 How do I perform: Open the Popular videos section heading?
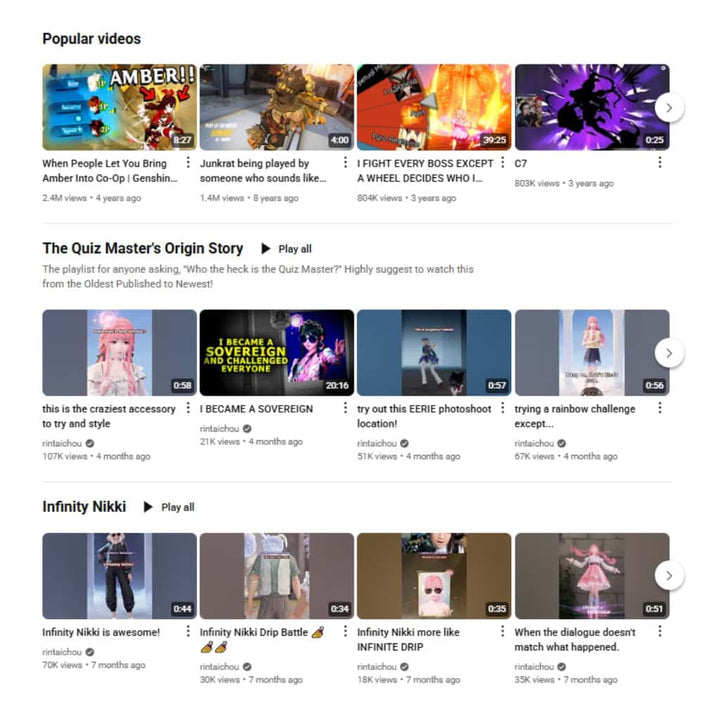tap(91, 39)
